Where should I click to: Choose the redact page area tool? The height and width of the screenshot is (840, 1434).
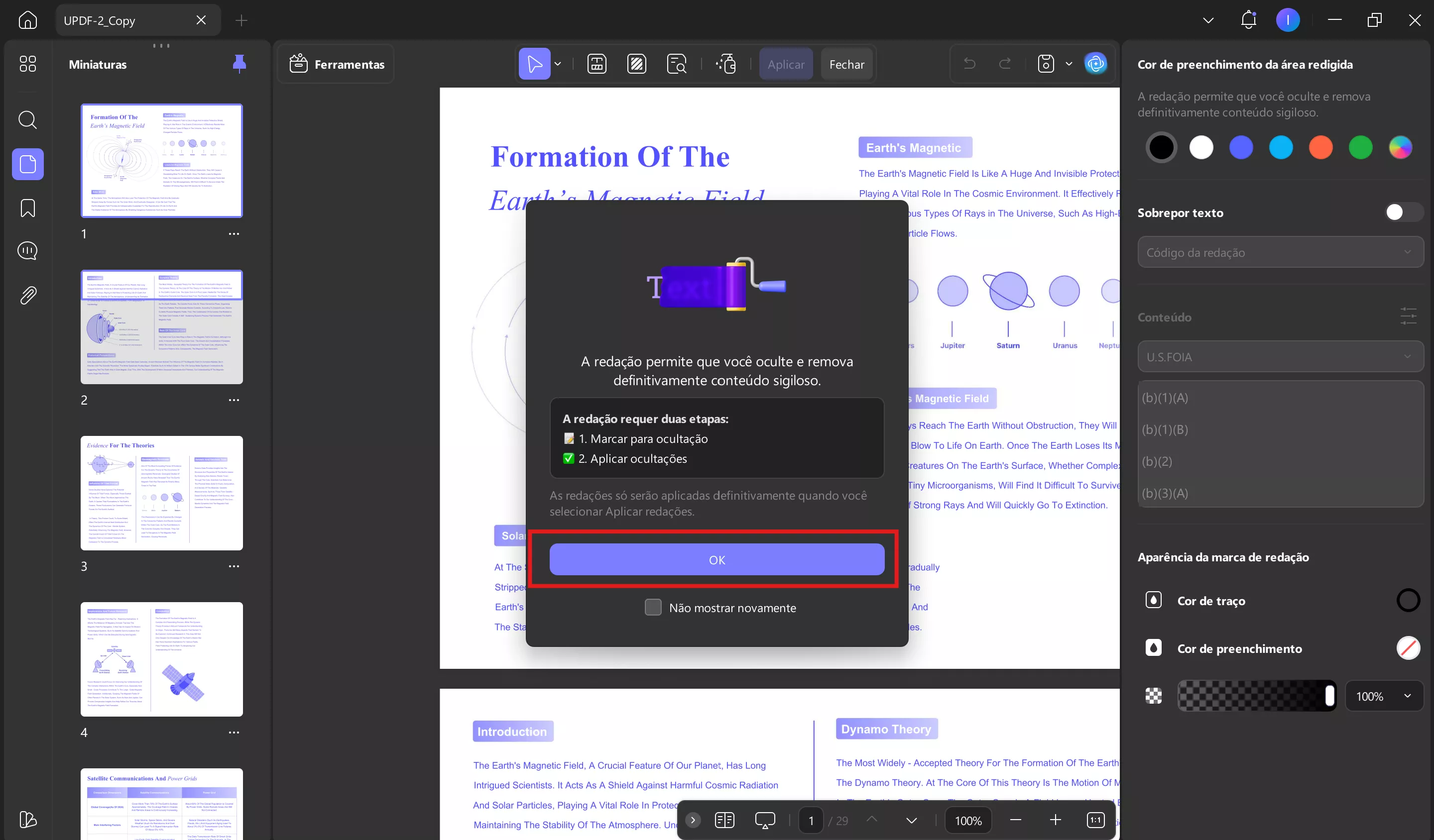(x=636, y=64)
